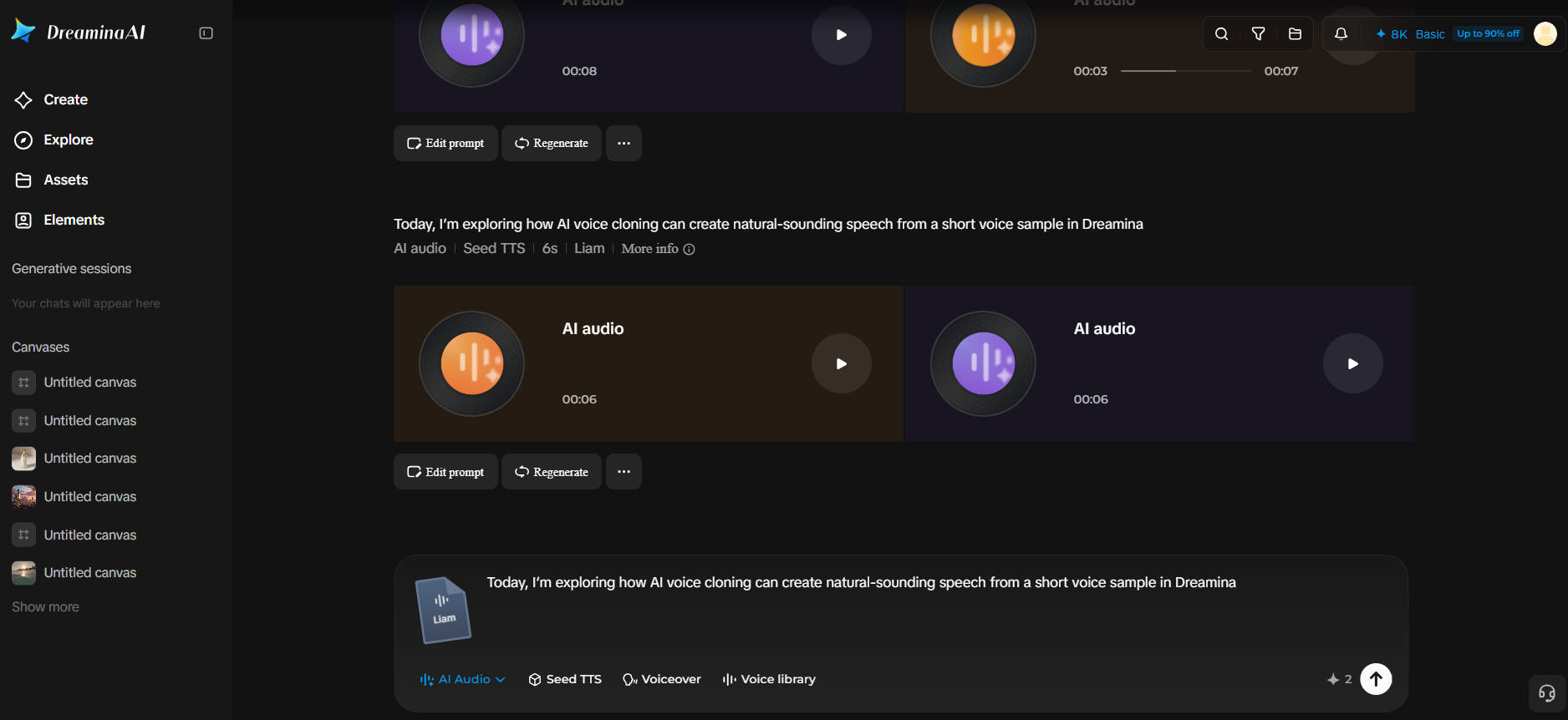Click Regenerate below the 00:08 audio clip
The width and height of the screenshot is (1568, 720).
coord(552,144)
